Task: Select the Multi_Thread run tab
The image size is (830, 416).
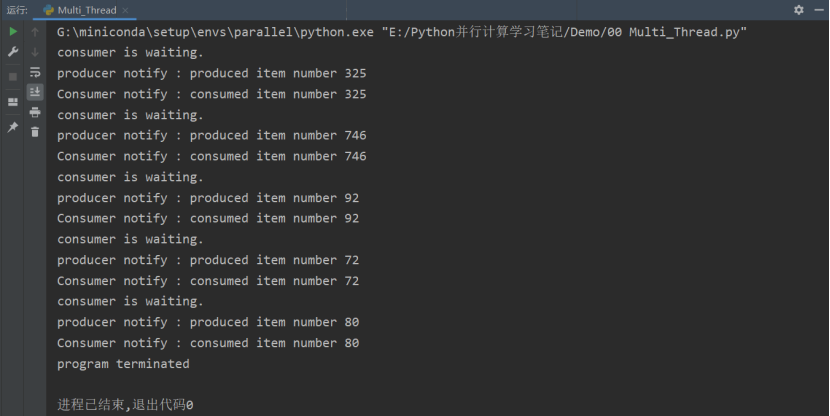Action: pos(80,10)
